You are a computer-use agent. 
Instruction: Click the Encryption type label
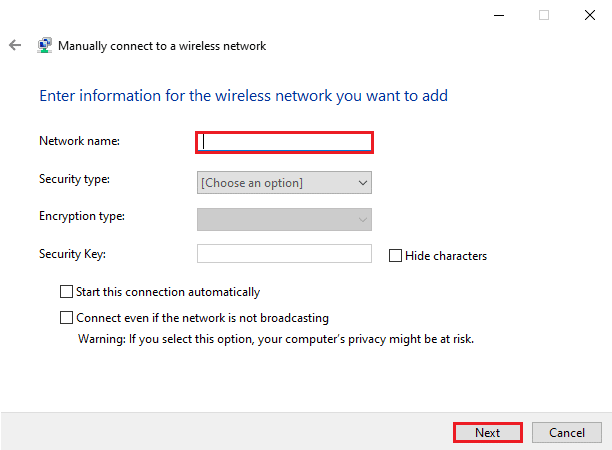pyautogui.click(x=82, y=216)
